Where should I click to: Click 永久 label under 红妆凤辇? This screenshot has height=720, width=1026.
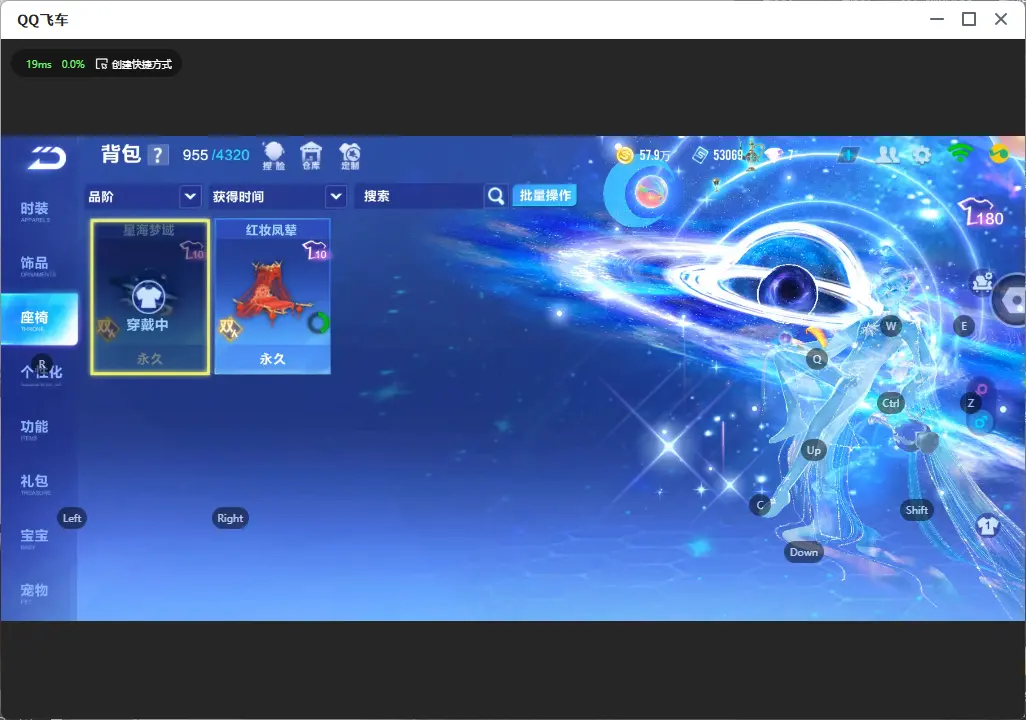coord(272,359)
